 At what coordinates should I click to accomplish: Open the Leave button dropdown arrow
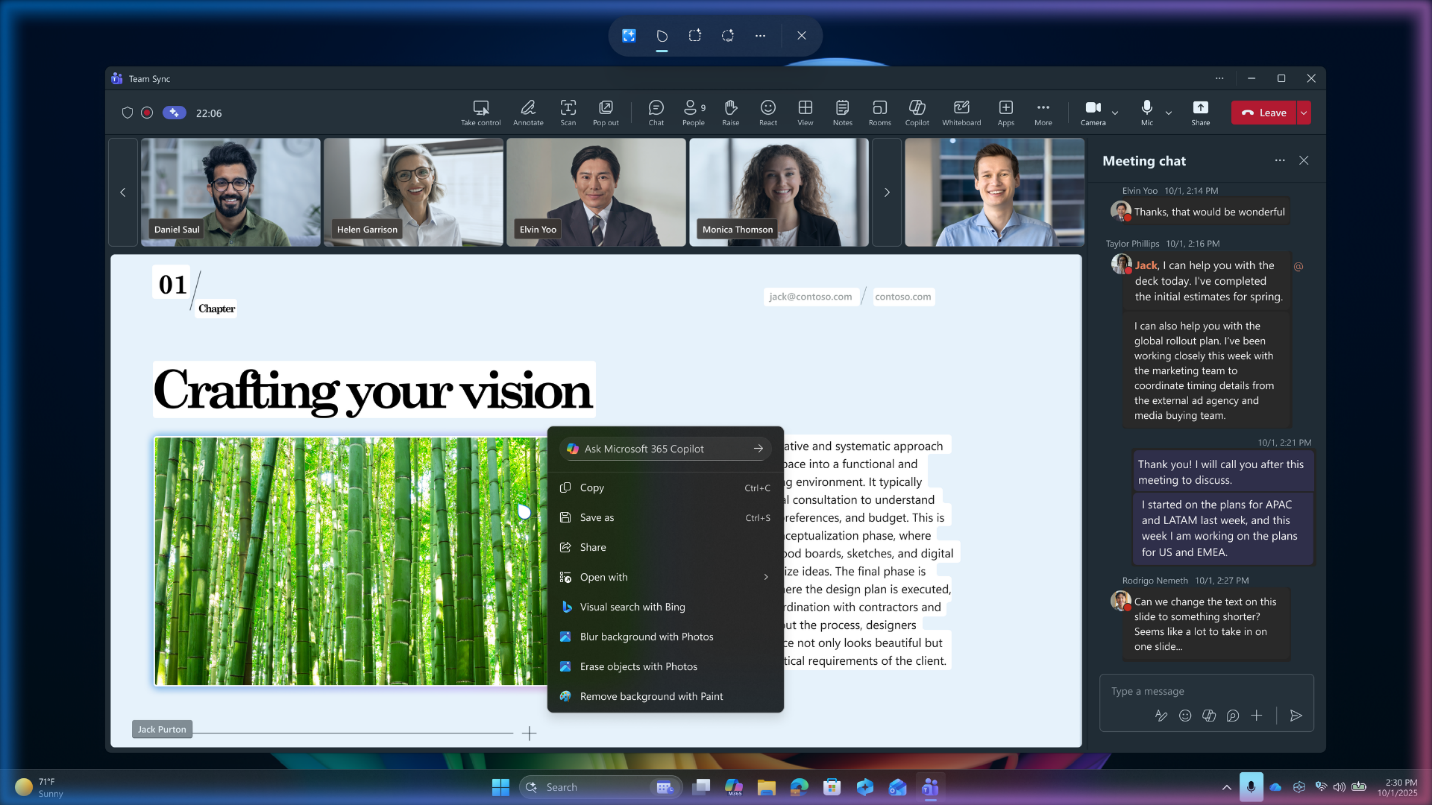point(1304,113)
